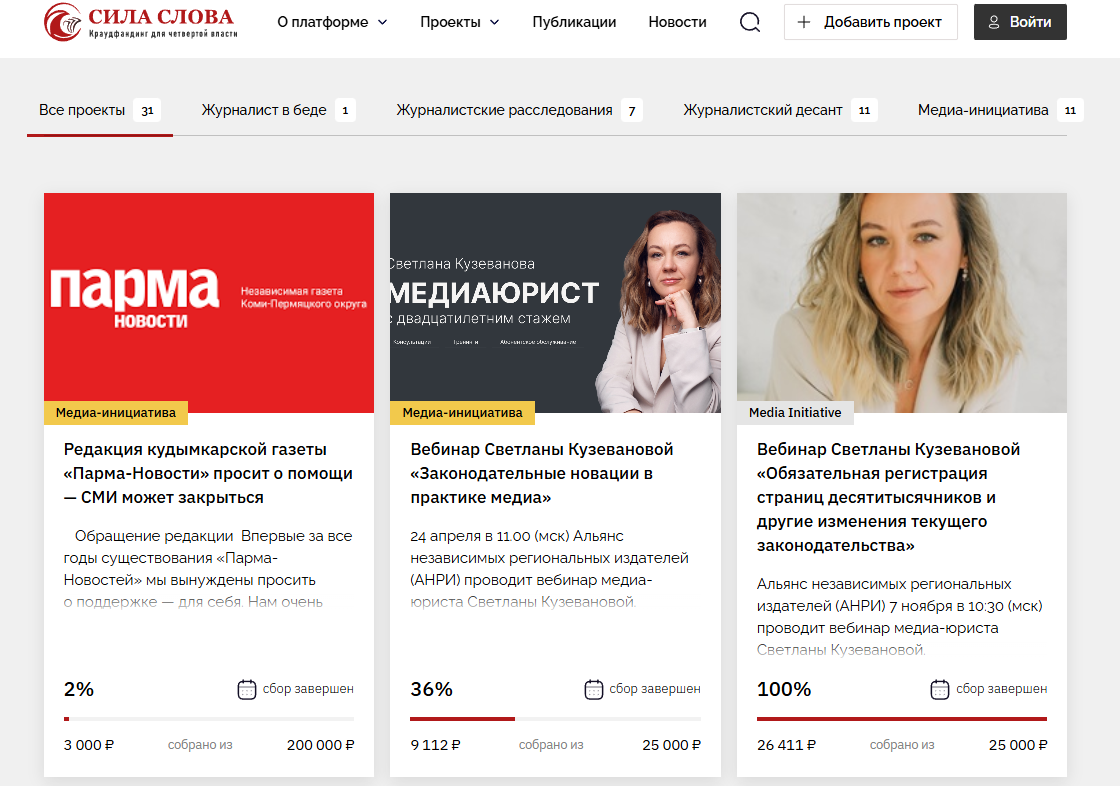This screenshot has width=1120, height=786.
Task: Click the Media Initiative label badge
Action: click(795, 412)
